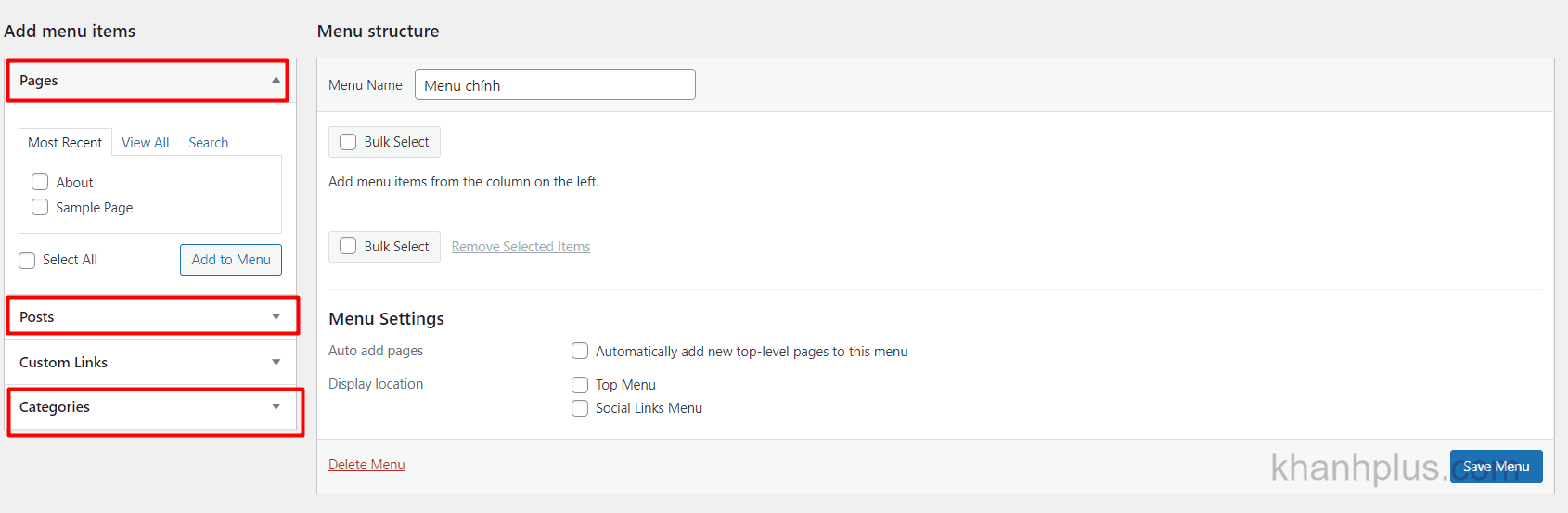Click the Remove Selected Items link
1568x513 pixels.
[x=521, y=246]
